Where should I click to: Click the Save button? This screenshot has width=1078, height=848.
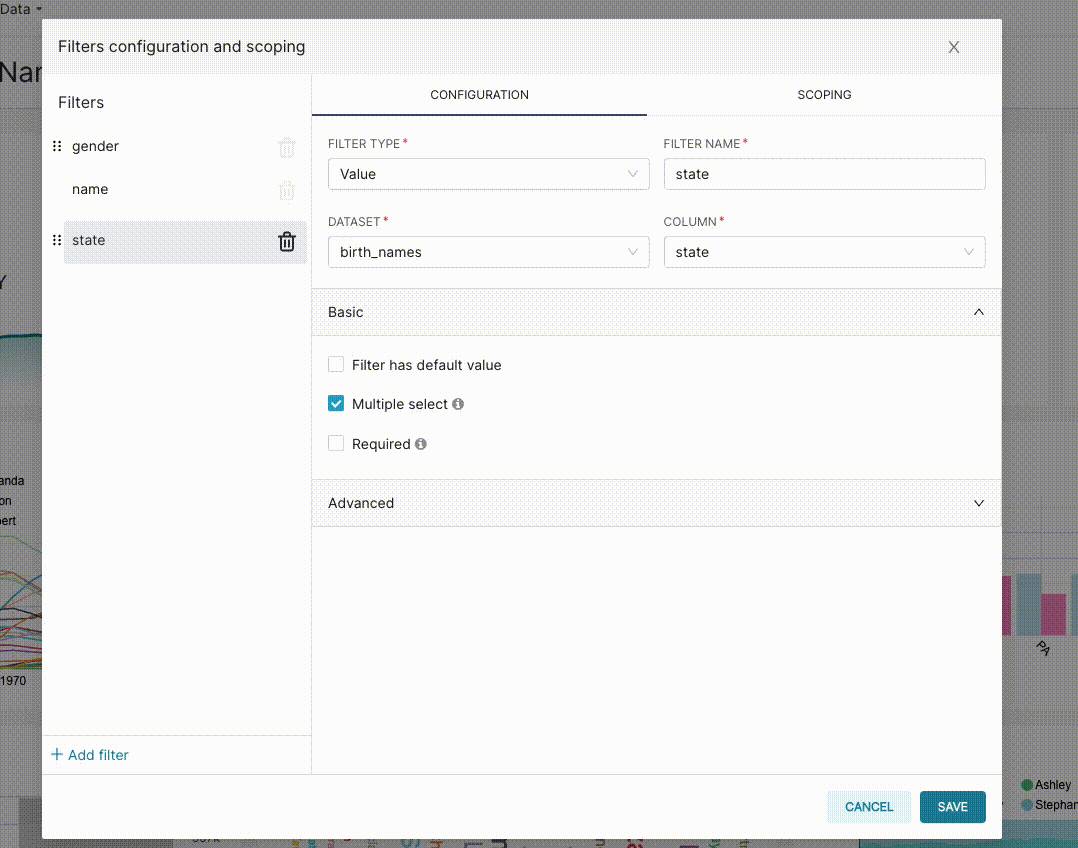[x=952, y=807]
